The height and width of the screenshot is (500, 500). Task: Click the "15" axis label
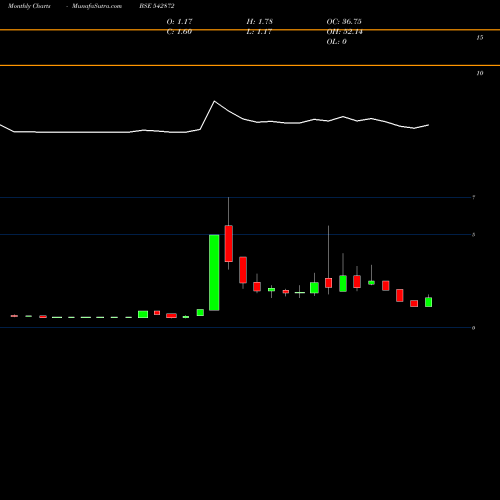480,38
